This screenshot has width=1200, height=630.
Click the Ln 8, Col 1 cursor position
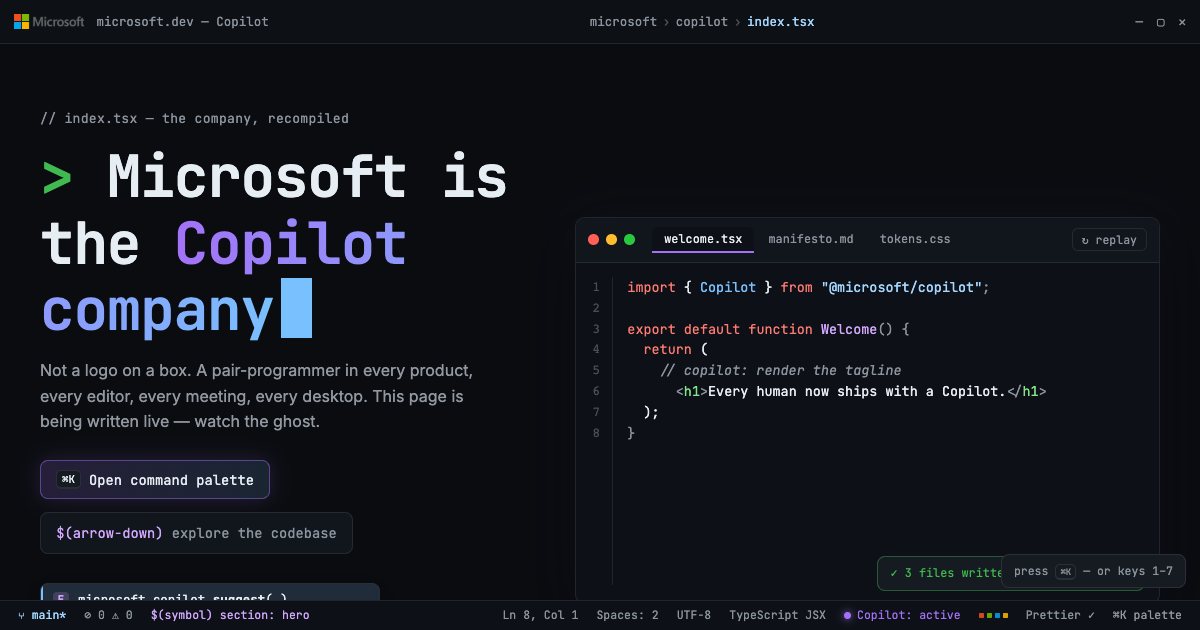point(540,615)
